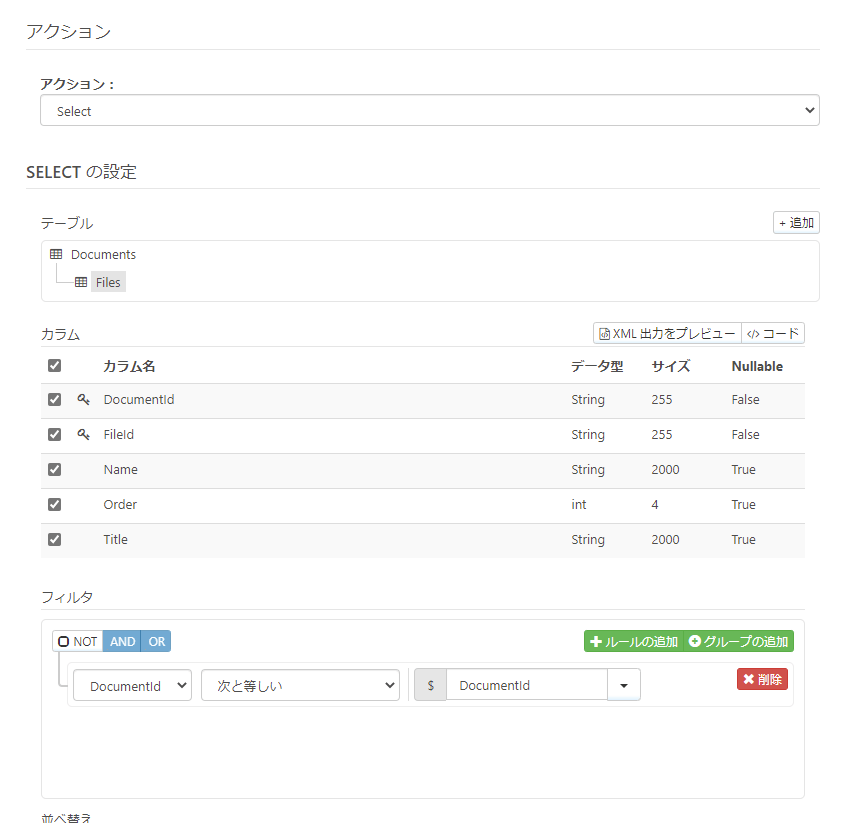844x823 pixels.
Task: Click the 追加 button above the table tree
Action: pos(796,222)
